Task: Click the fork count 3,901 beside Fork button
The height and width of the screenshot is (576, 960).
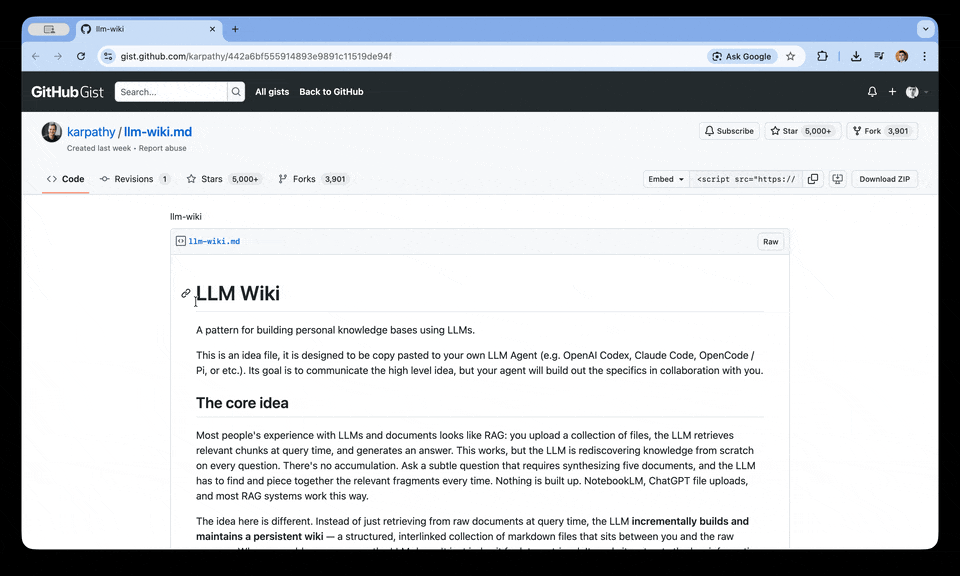Action: [898, 131]
